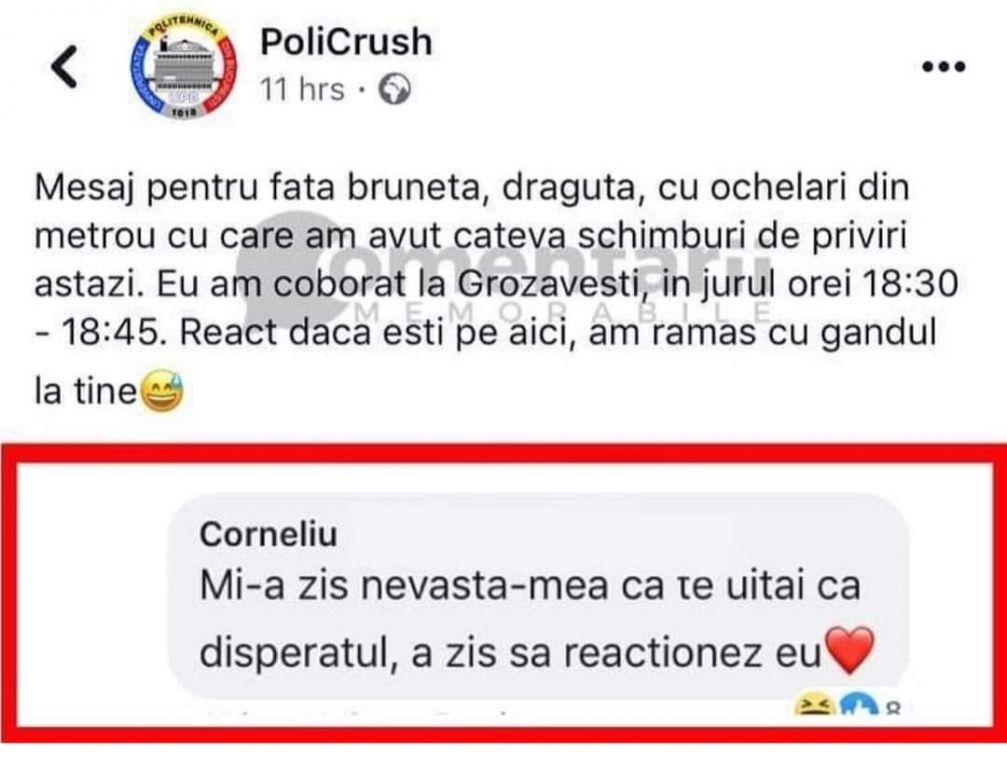Open the PoliCrush page name
This screenshot has width=1007, height=768.
pyautogui.click(x=346, y=42)
